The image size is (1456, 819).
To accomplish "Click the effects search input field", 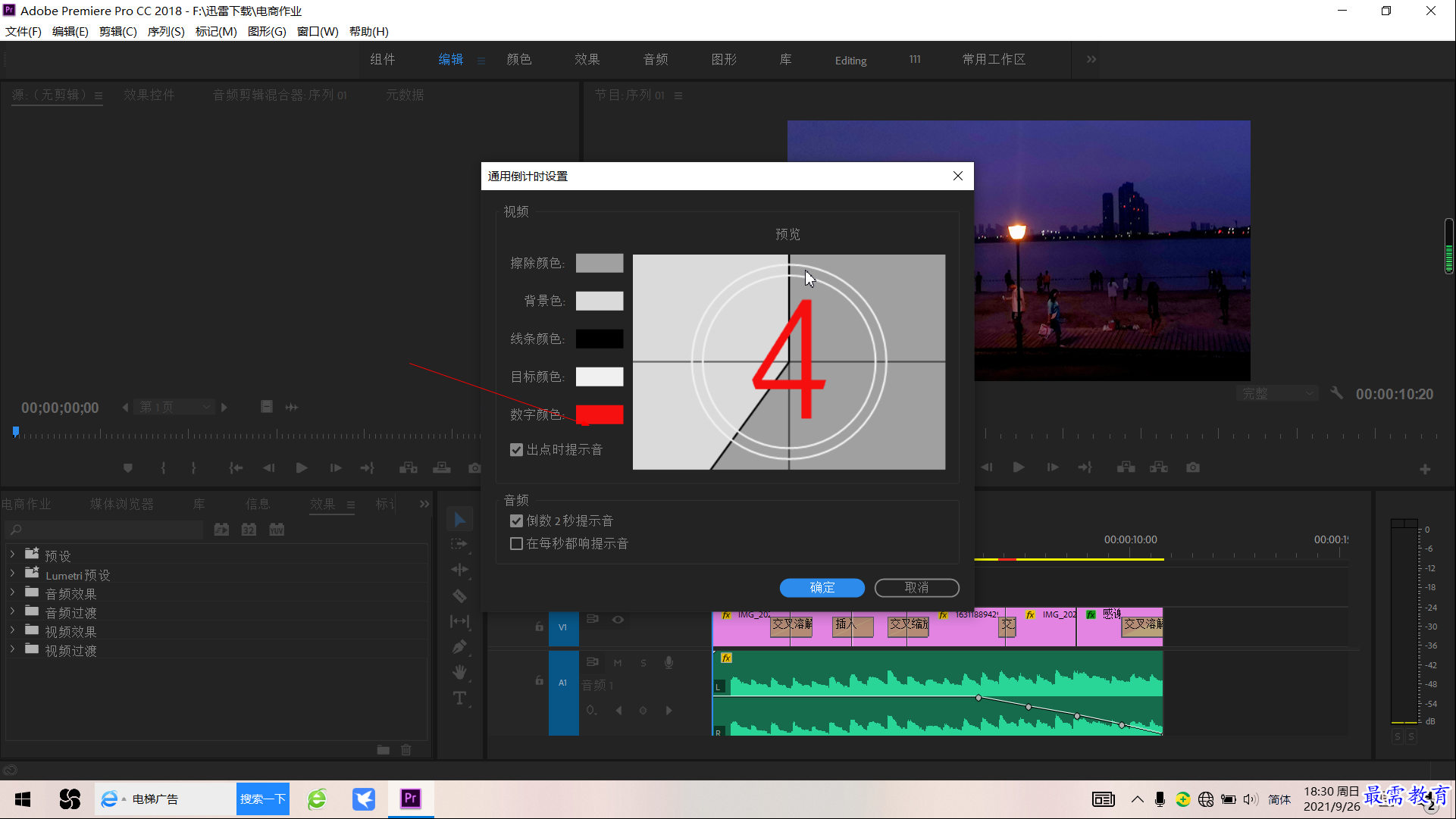I will point(105,530).
